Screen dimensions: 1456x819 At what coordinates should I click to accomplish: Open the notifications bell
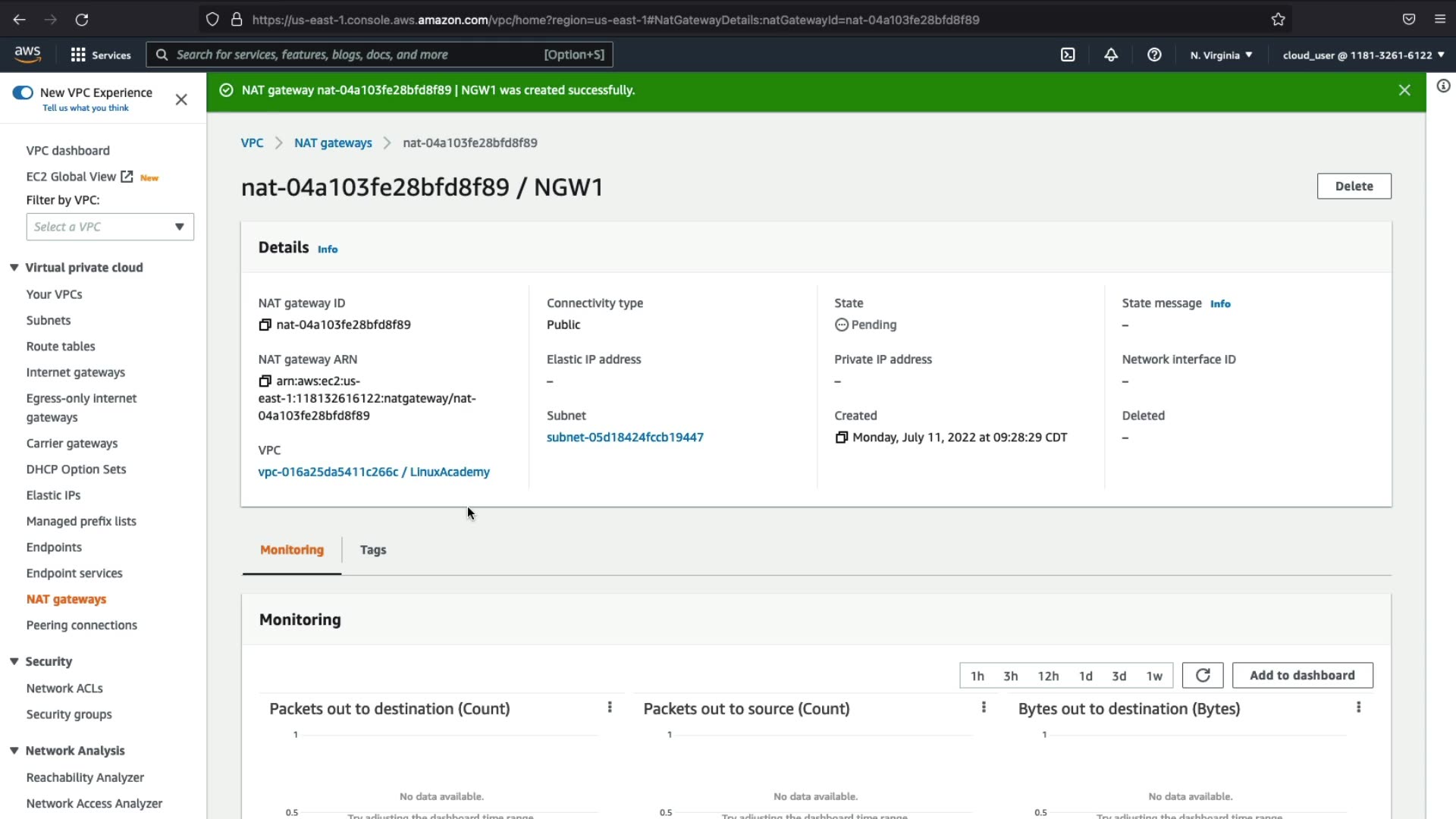tap(1111, 55)
